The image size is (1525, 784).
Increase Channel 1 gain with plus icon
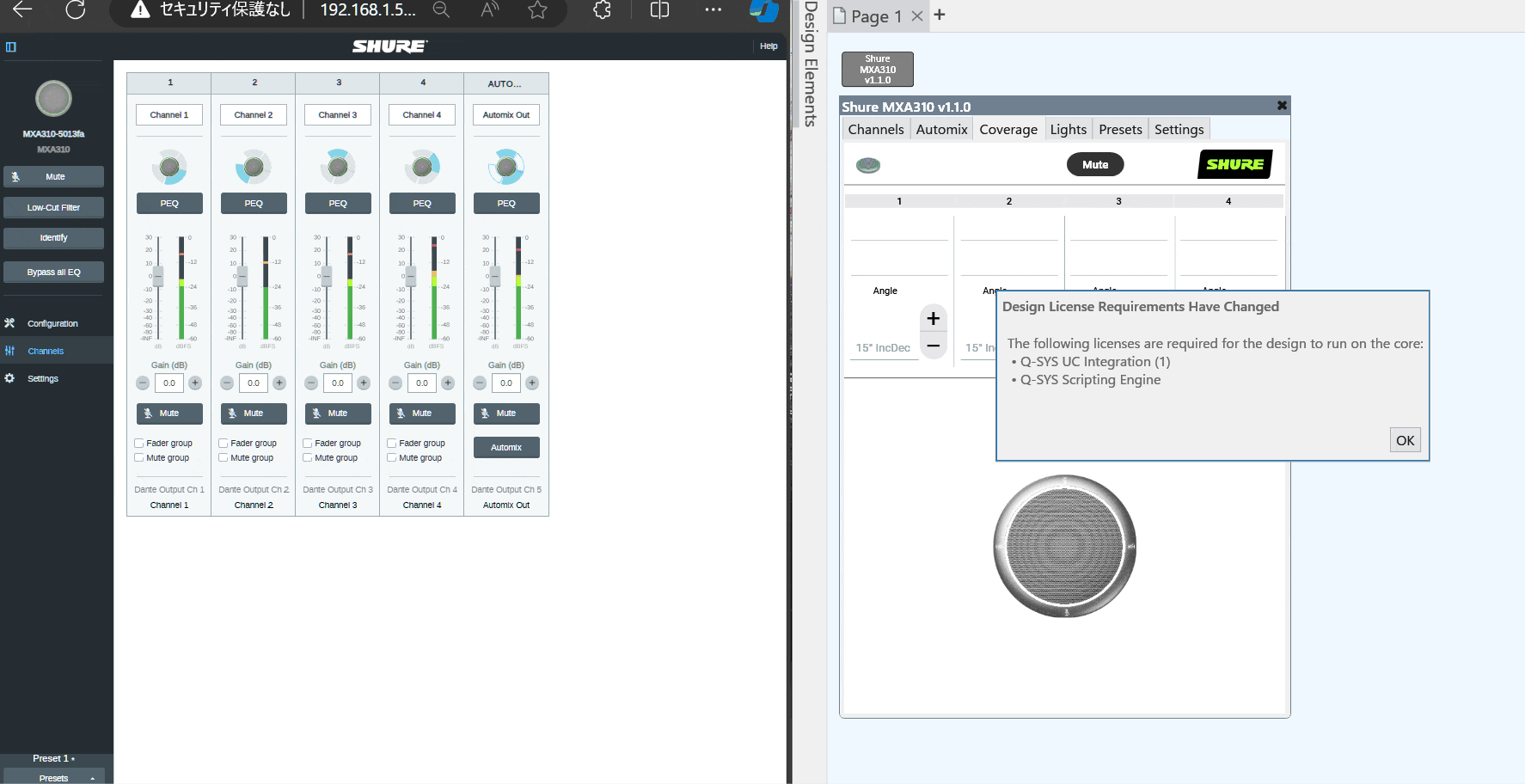click(x=195, y=383)
